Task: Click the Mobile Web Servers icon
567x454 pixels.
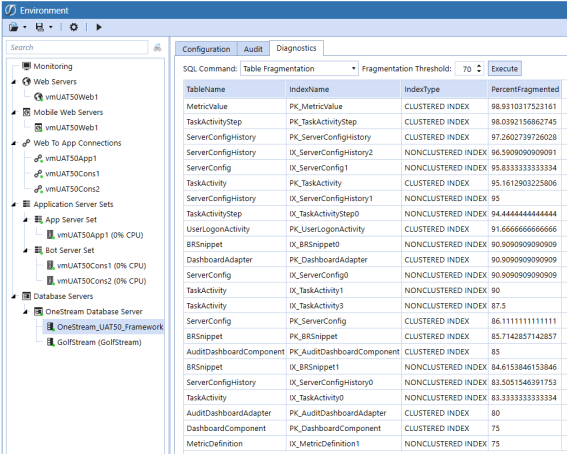Action: coord(26,112)
